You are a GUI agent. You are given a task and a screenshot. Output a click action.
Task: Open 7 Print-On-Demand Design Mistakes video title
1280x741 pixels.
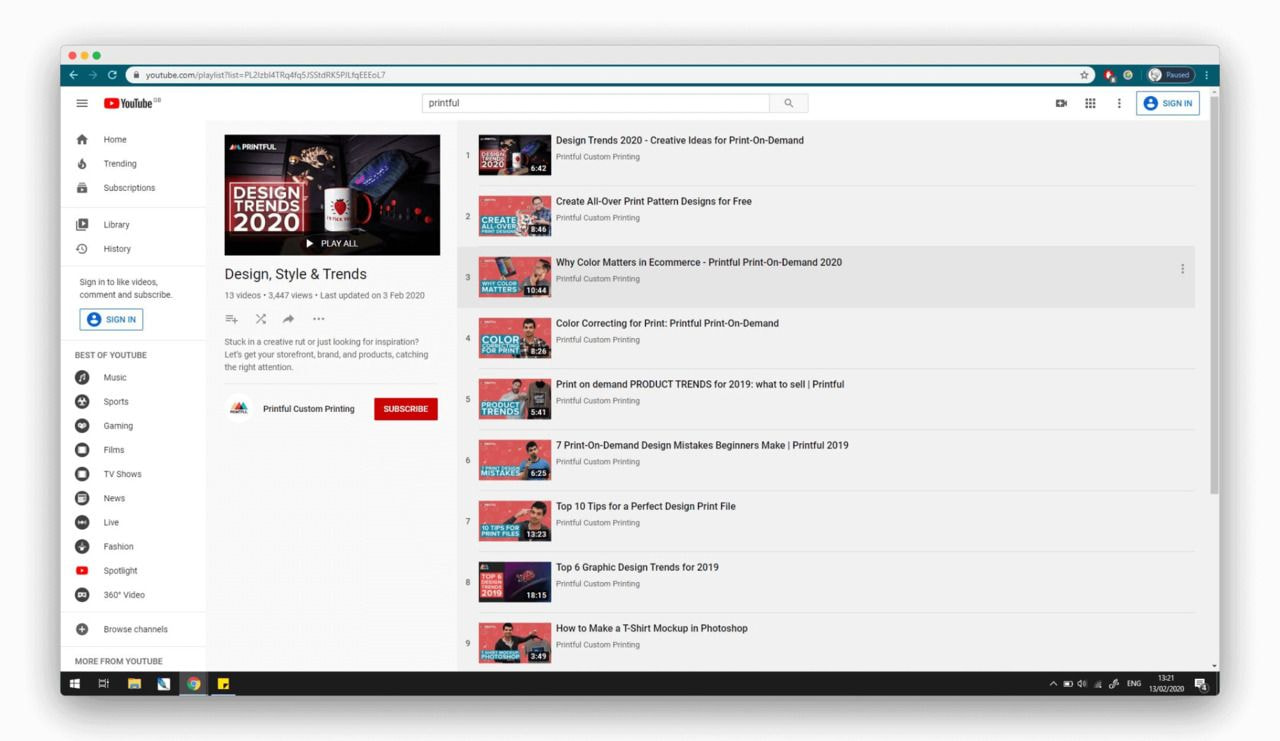coord(702,445)
